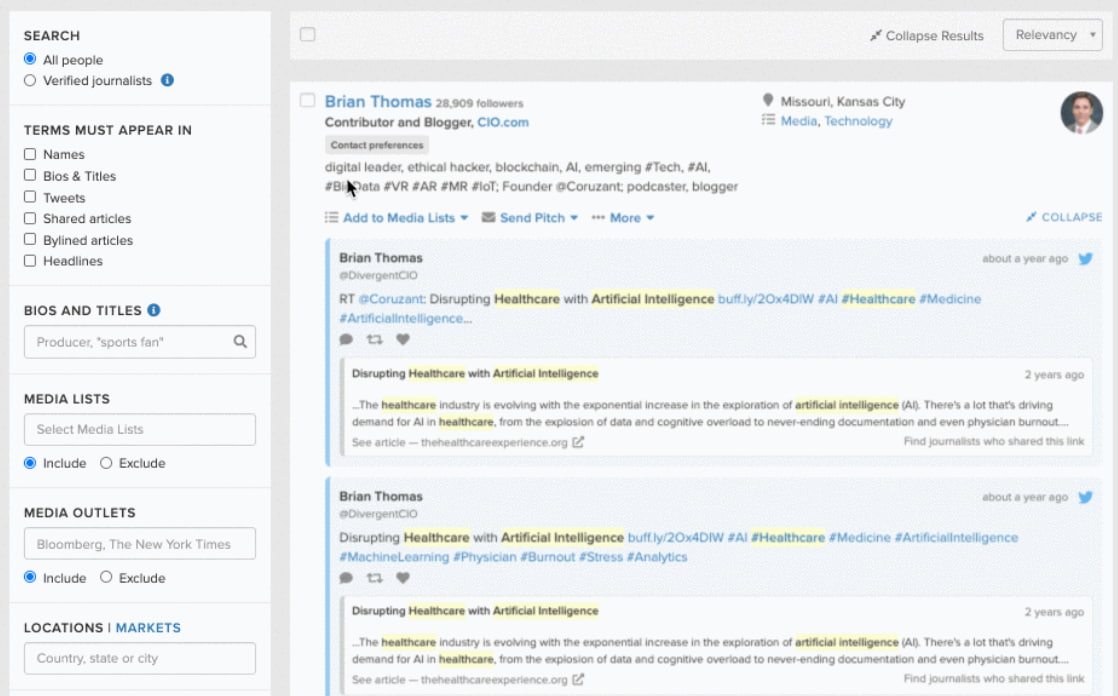
Task: Expand the More dropdown on Brian Thomas's card
Action: (x=623, y=217)
